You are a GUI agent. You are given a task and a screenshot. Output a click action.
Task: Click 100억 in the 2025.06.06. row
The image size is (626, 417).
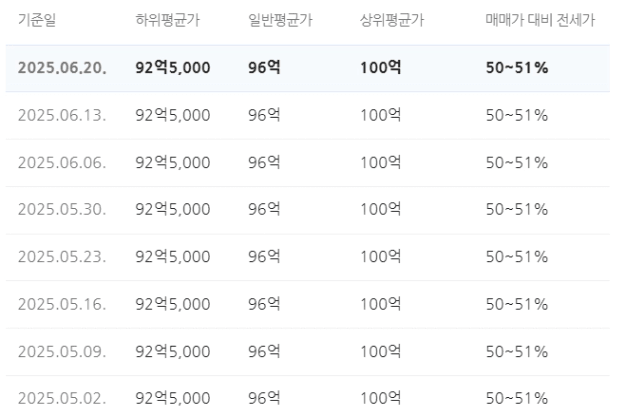pyautogui.click(x=380, y=163)
